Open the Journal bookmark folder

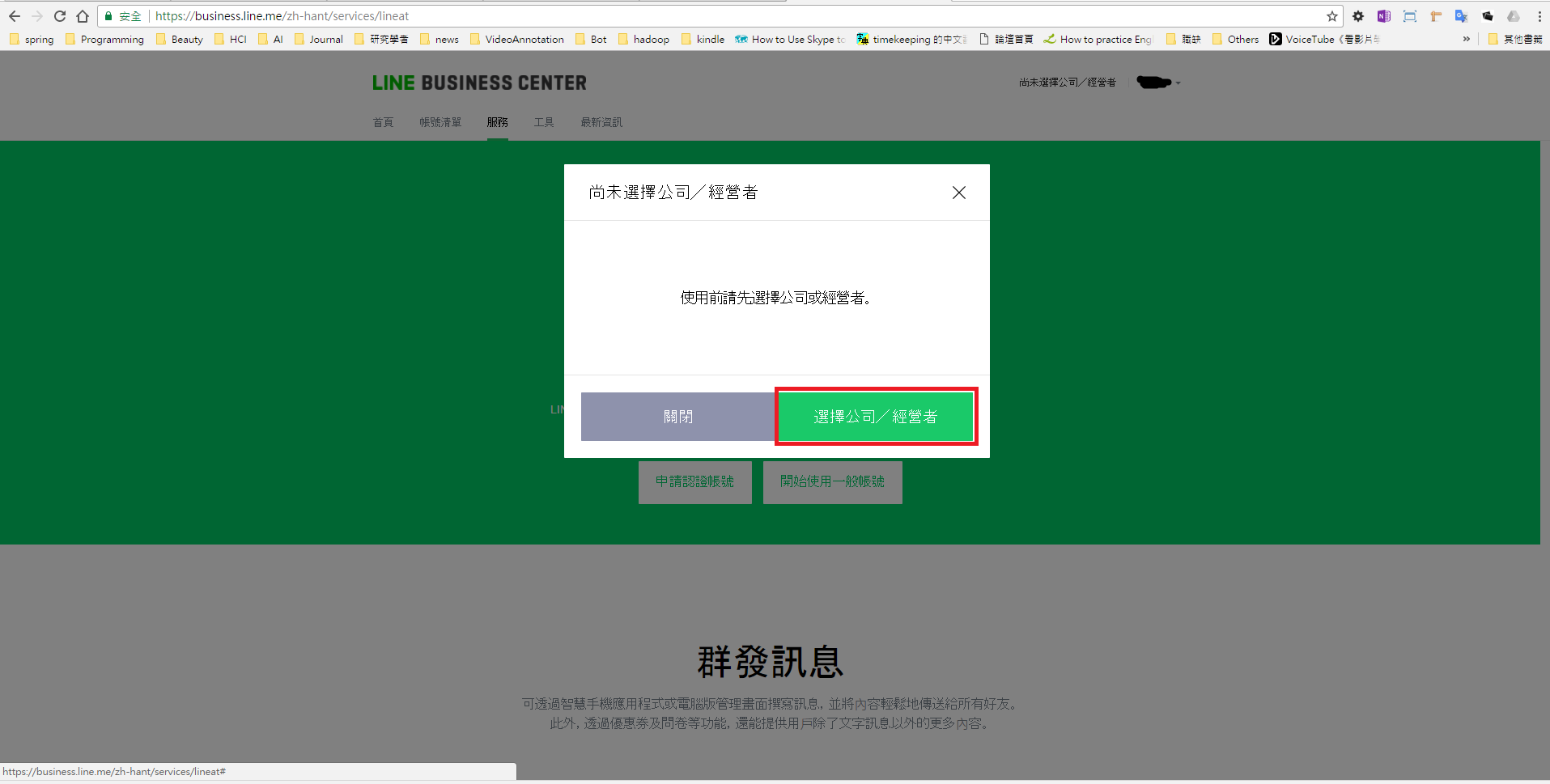(318, 39)
